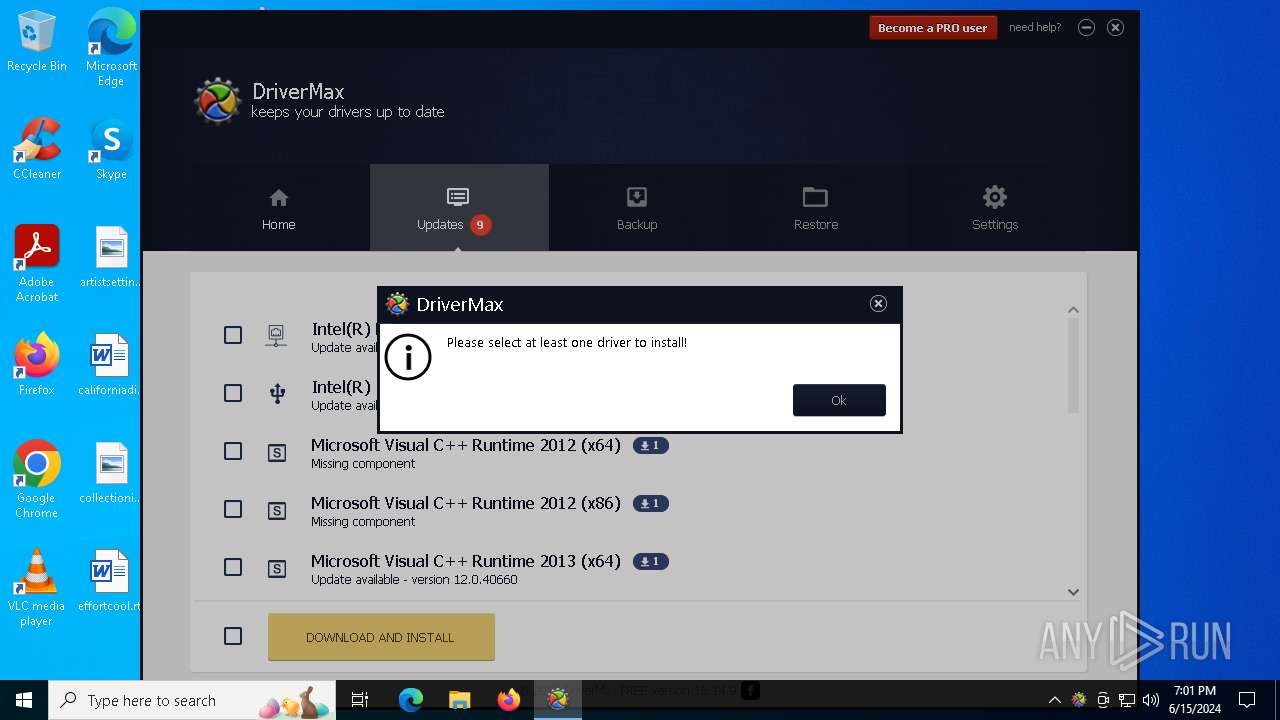
Task: Open the collectioni image file on desktop
Action: click(x=111, y=473)
